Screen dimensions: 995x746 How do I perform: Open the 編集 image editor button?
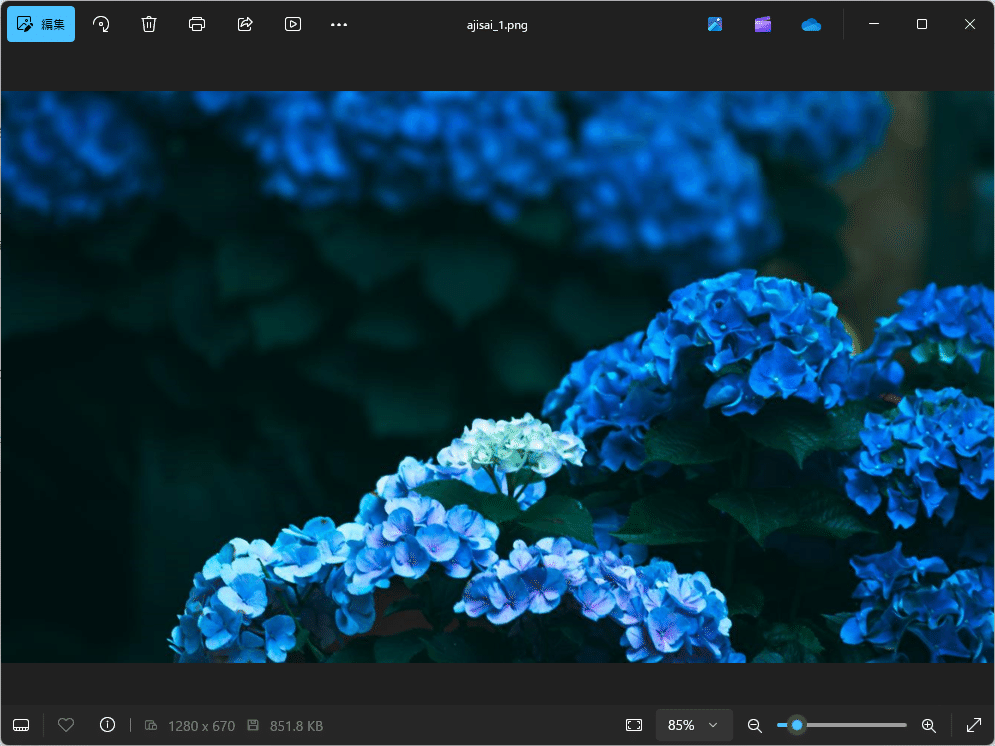click(41, 24)
